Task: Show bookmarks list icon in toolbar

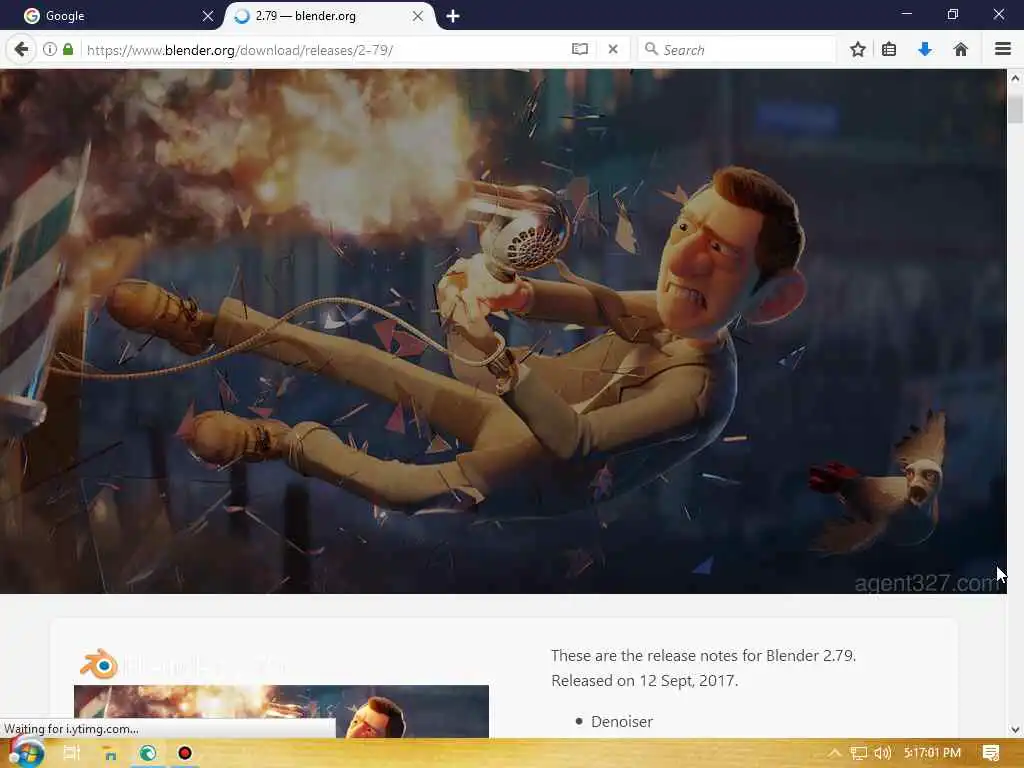Action: coord(889,50)
